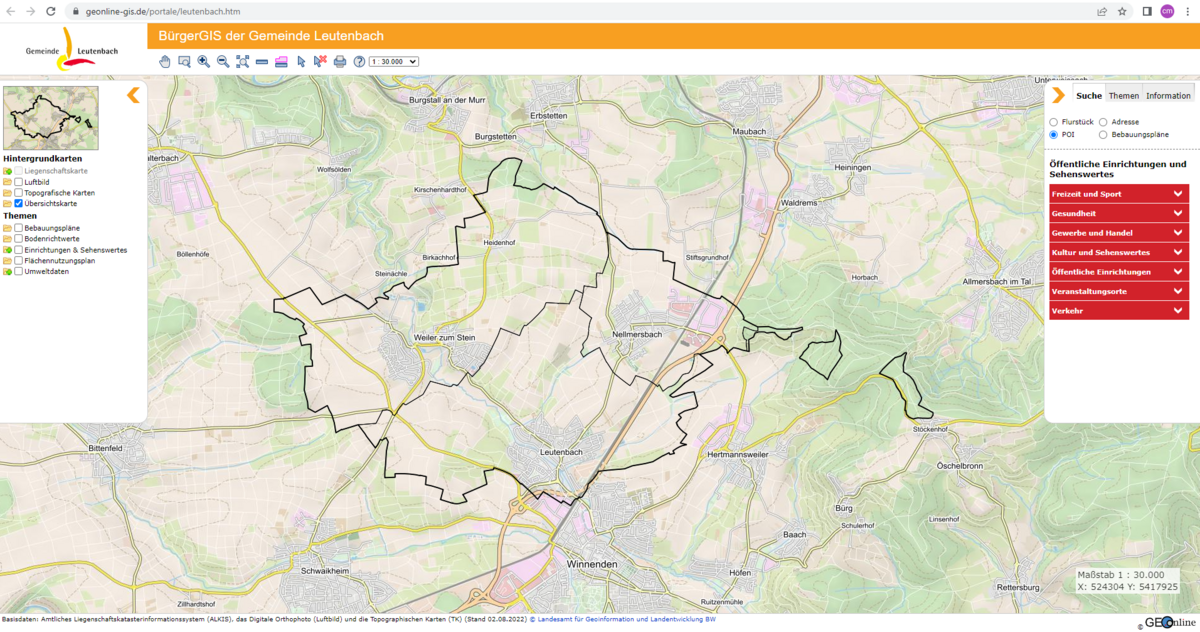Open Liegenschaftskarte folder icon

tap(7, 172)
